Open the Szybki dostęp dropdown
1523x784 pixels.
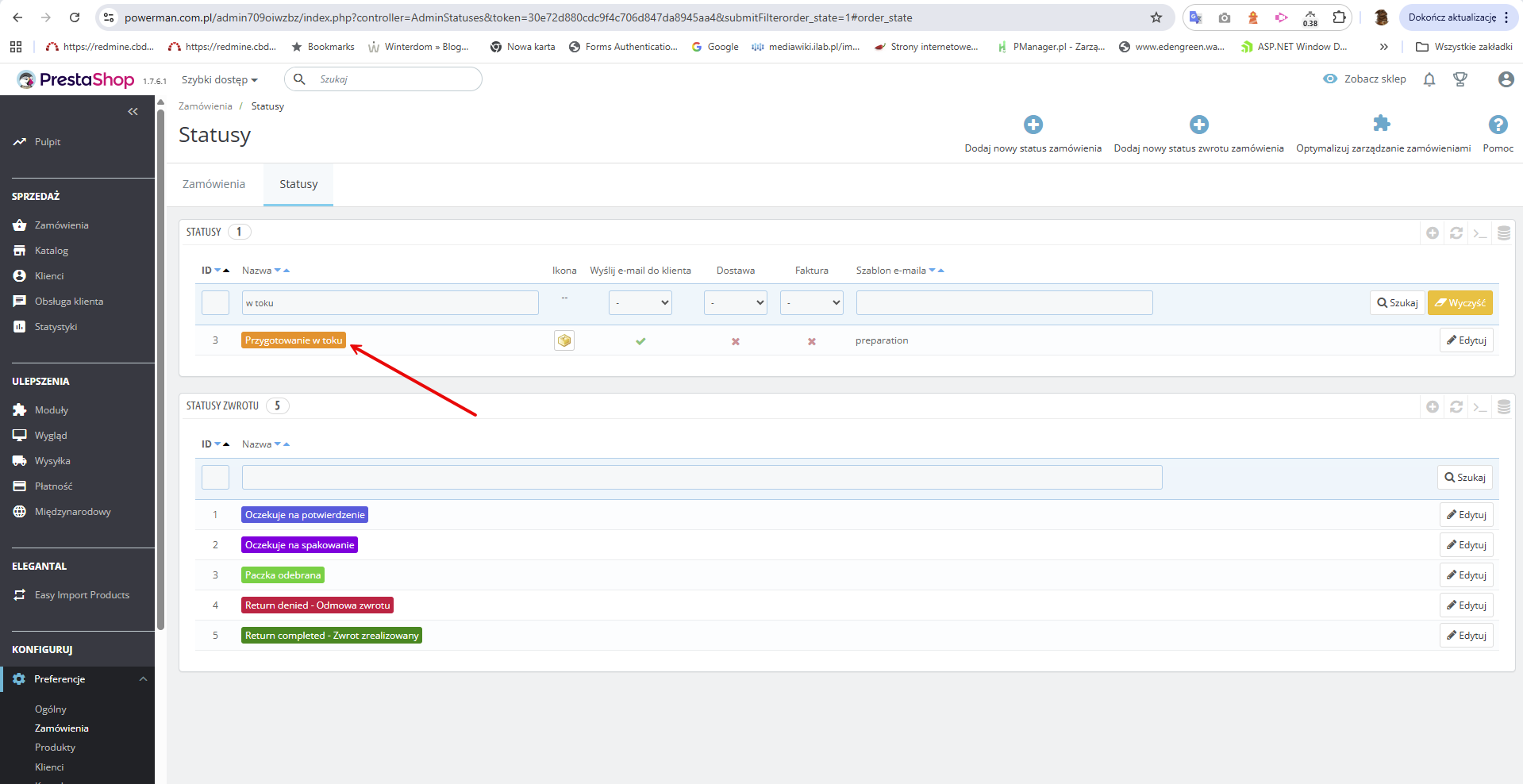coord(220,79)
